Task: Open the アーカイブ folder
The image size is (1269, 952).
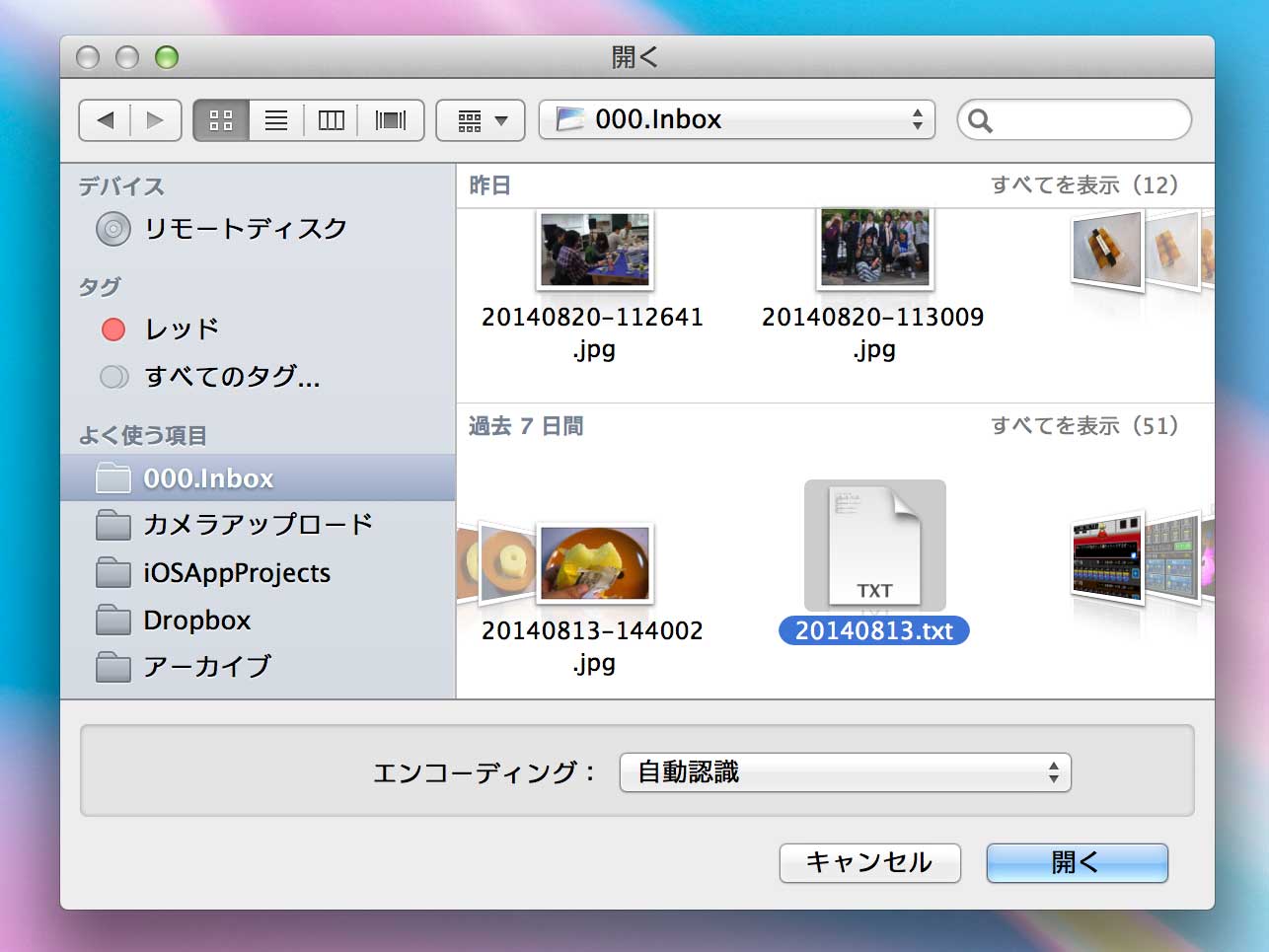Action: tap(258, 667)
